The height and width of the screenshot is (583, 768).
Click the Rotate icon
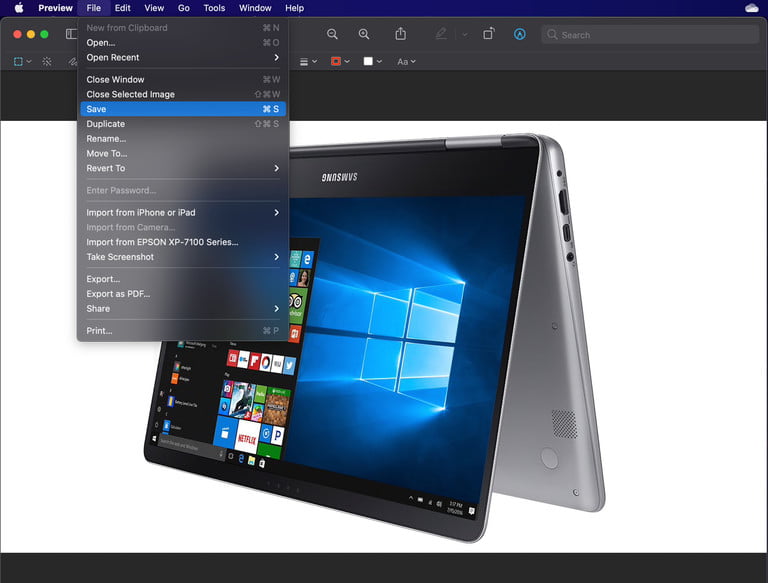pyautogui.click(x=488, y=34)
